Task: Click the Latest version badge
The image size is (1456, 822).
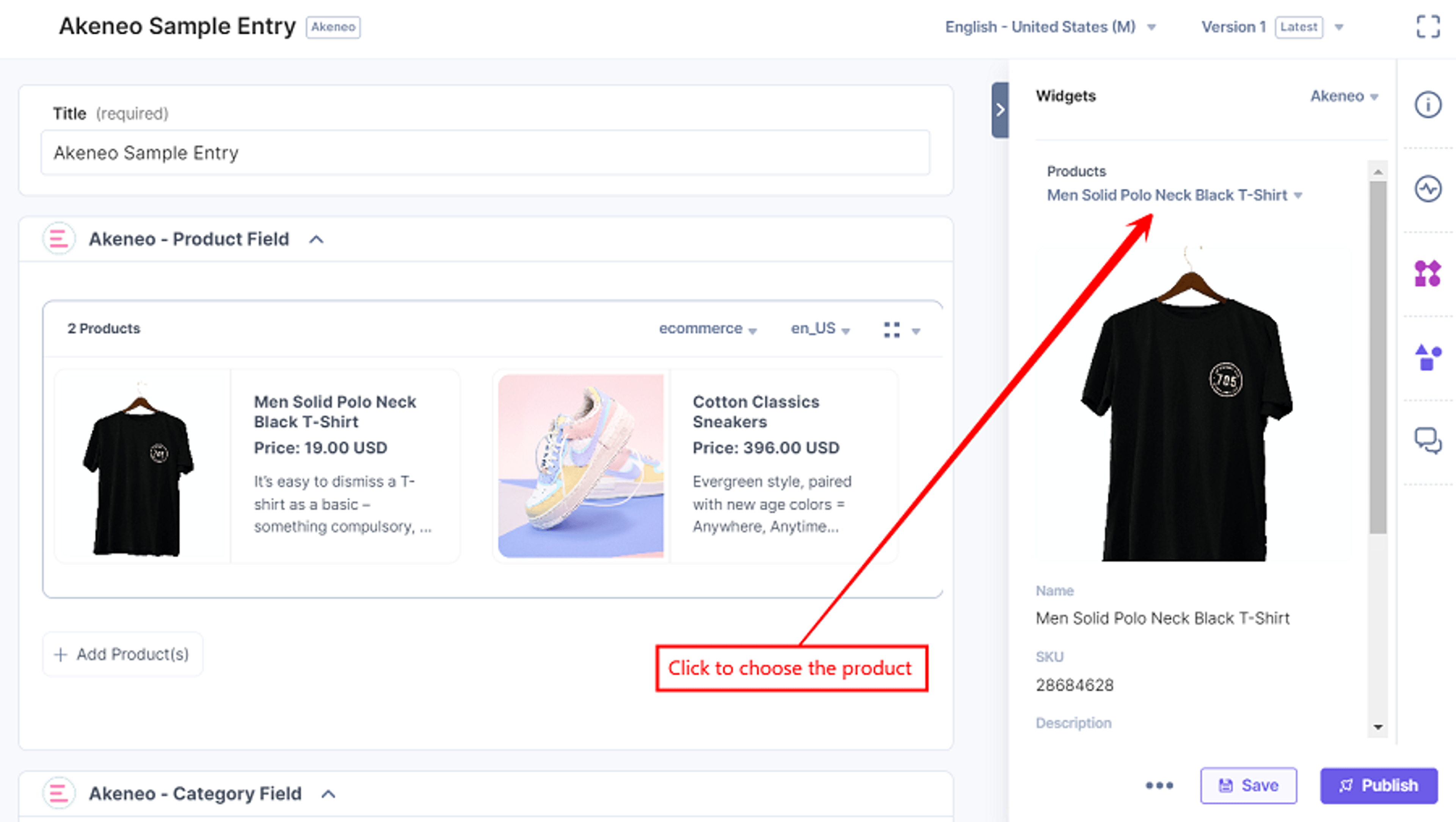Action: point(1299,27)
